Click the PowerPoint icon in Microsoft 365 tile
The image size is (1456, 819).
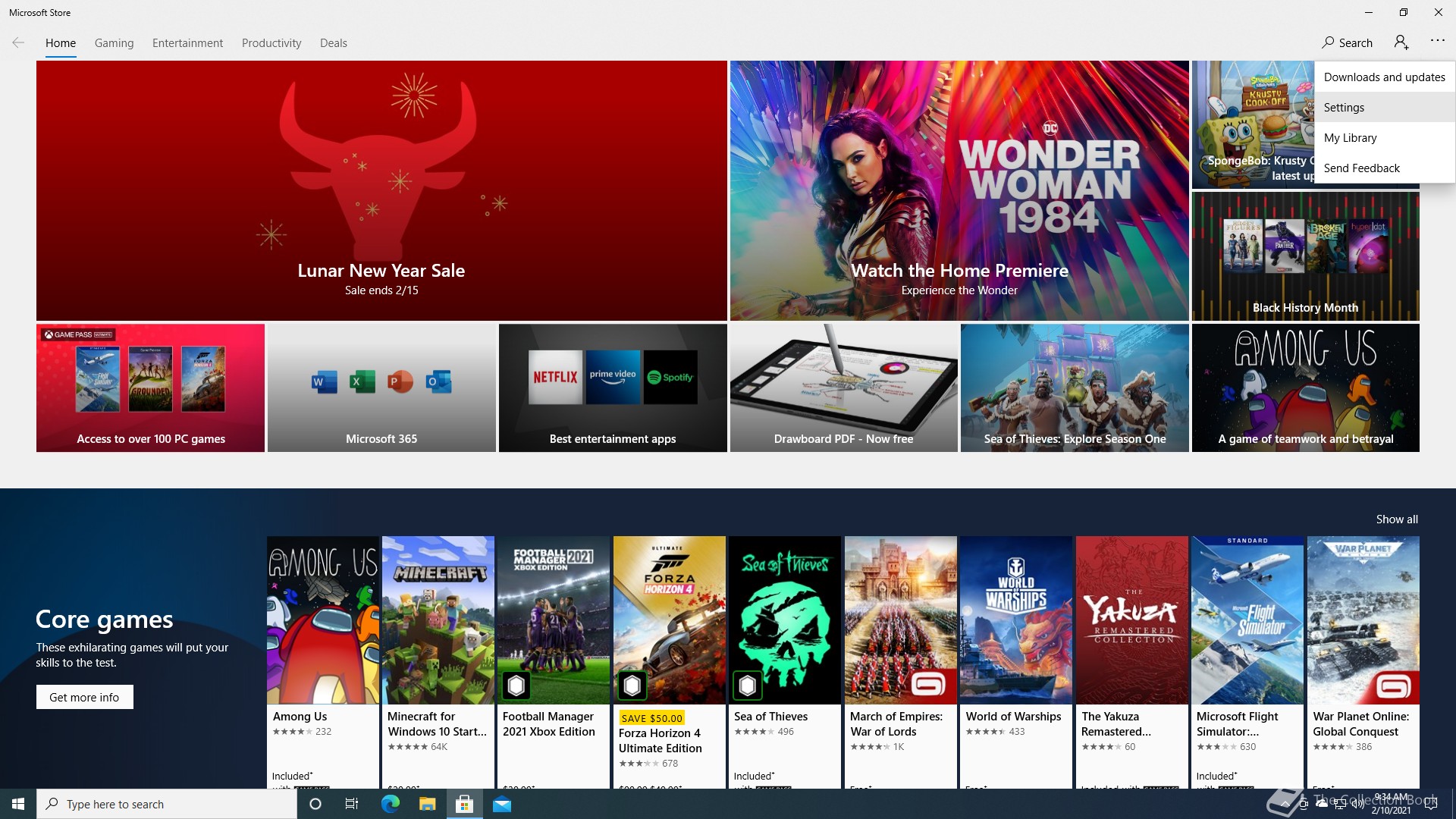click(x=400, y=381)
